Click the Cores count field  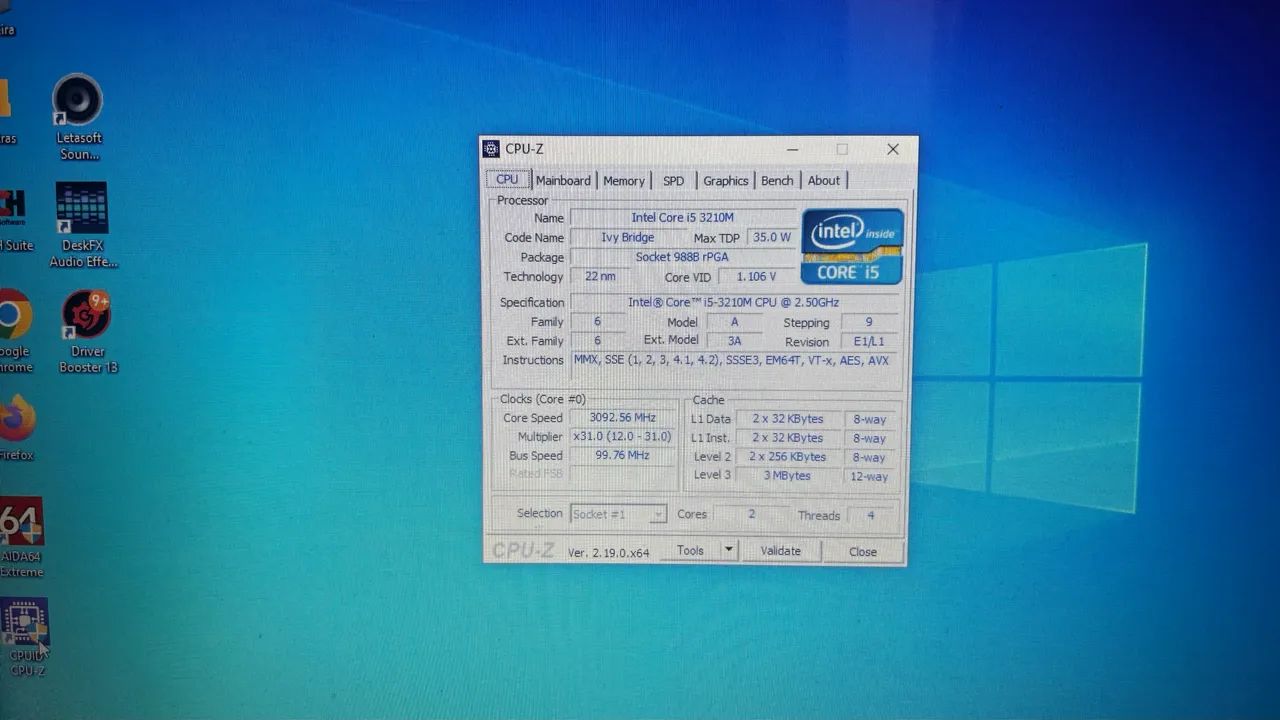point(752,514)
